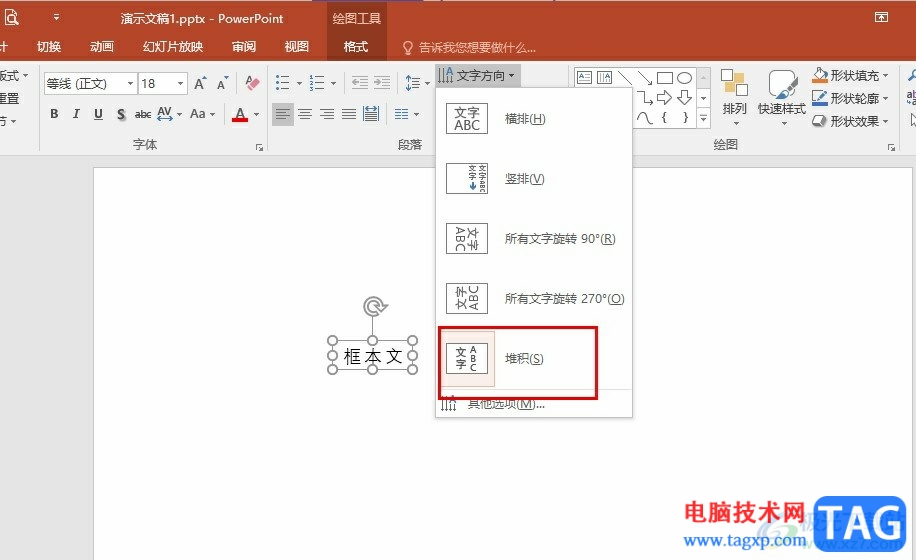This screenshot has height=560, width=916.
Task: Open ribbon display options
Action: 882,18
